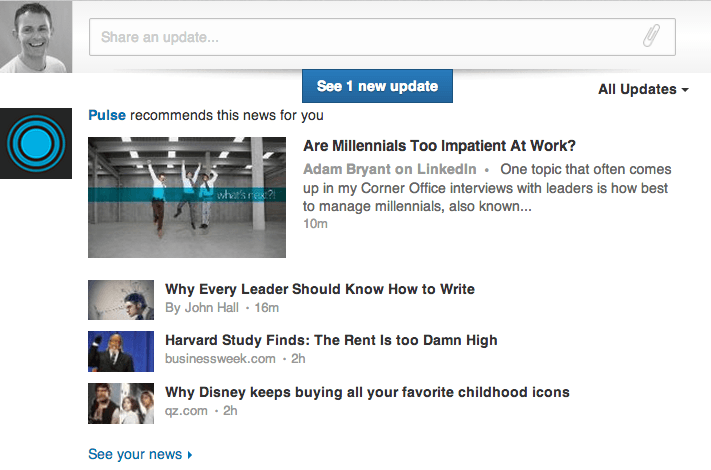Click the paperclip attachment icon
The height and width of the screenshot is (470, 711).
point(652,36)
